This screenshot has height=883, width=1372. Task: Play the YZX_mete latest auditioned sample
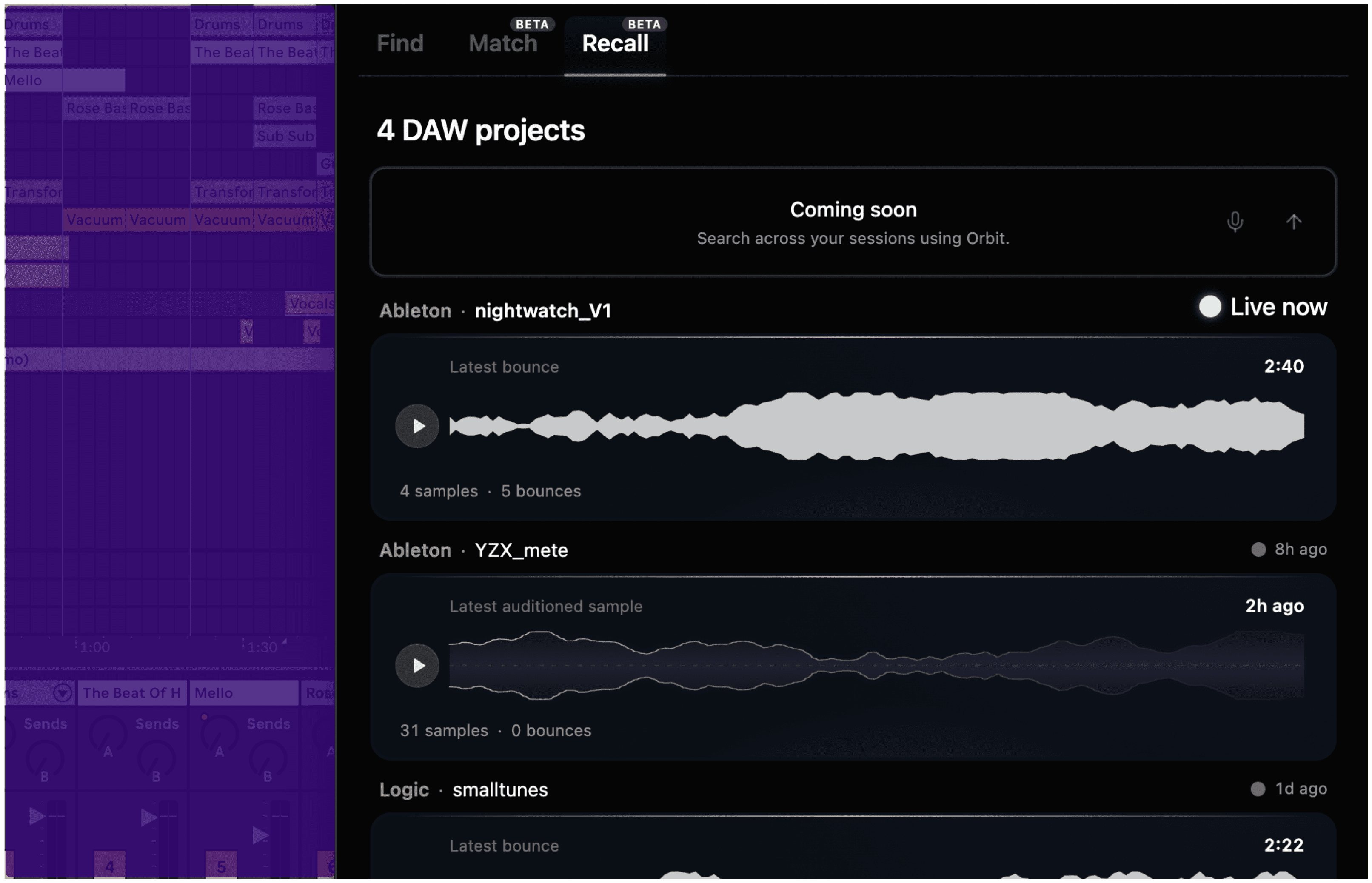tap(417, 666)
